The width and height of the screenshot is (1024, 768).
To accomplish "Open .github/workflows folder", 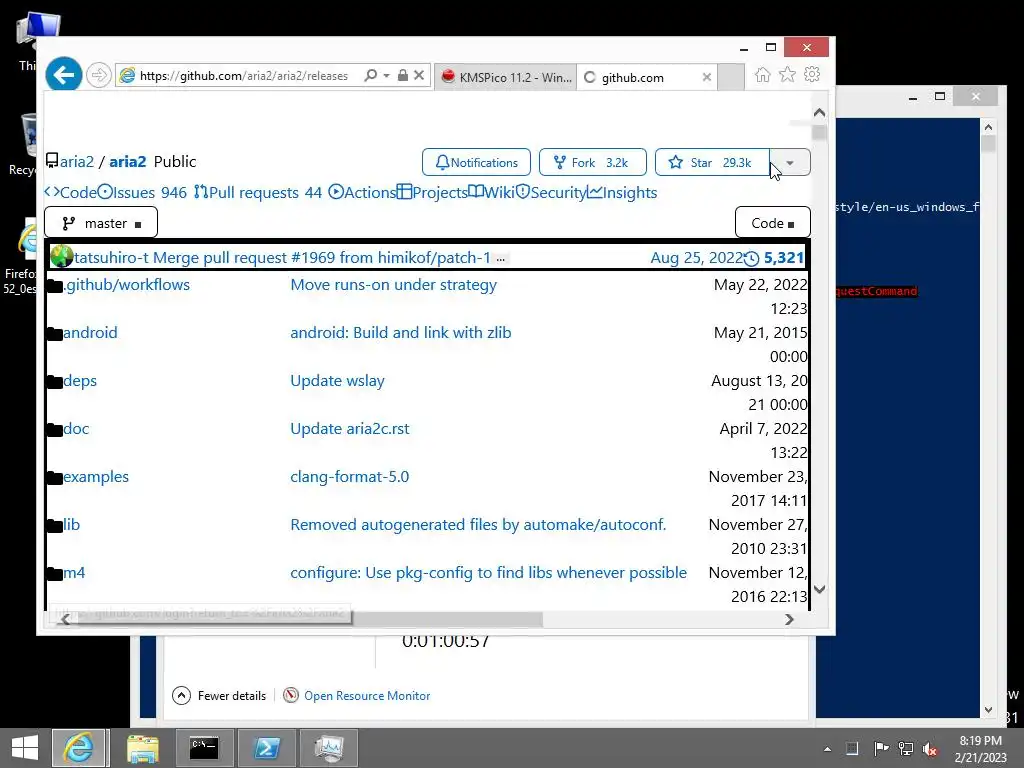I will pos(127,285).
